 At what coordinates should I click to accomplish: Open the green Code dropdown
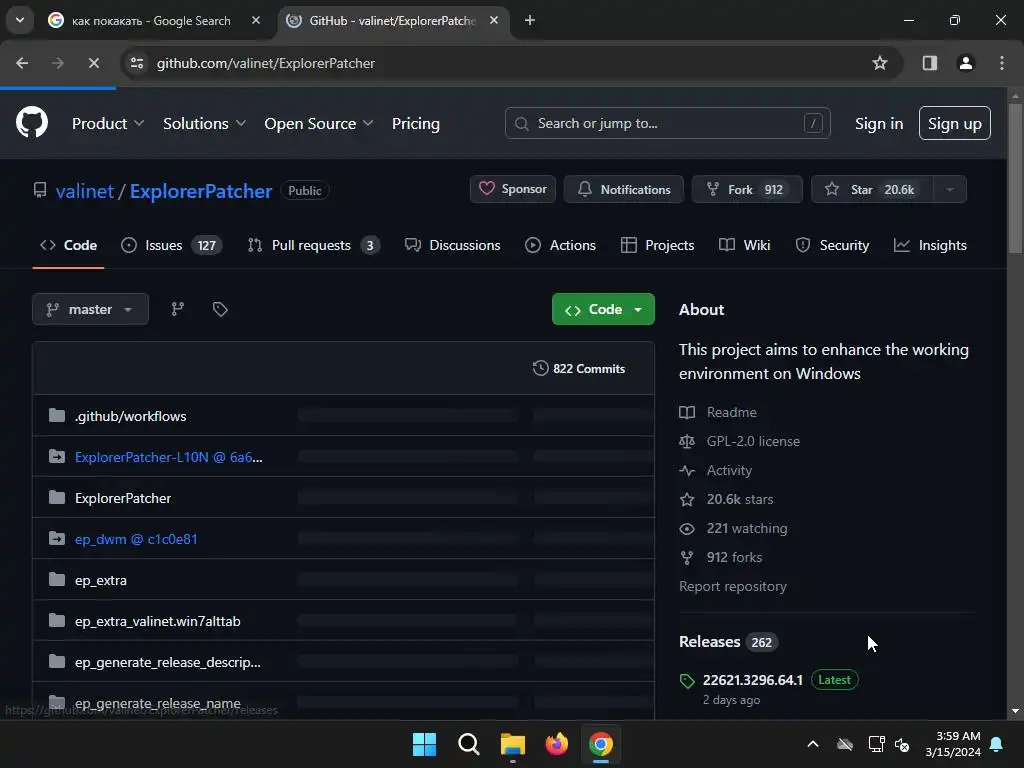[603, 309]
